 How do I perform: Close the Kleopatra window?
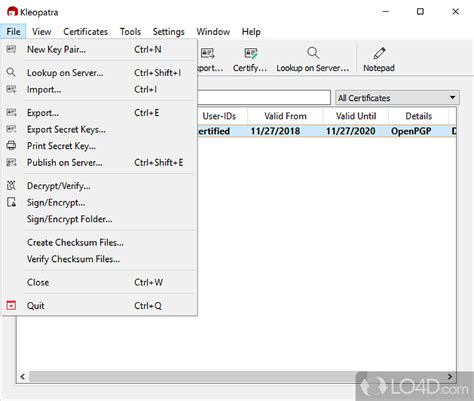pos(455,12)
